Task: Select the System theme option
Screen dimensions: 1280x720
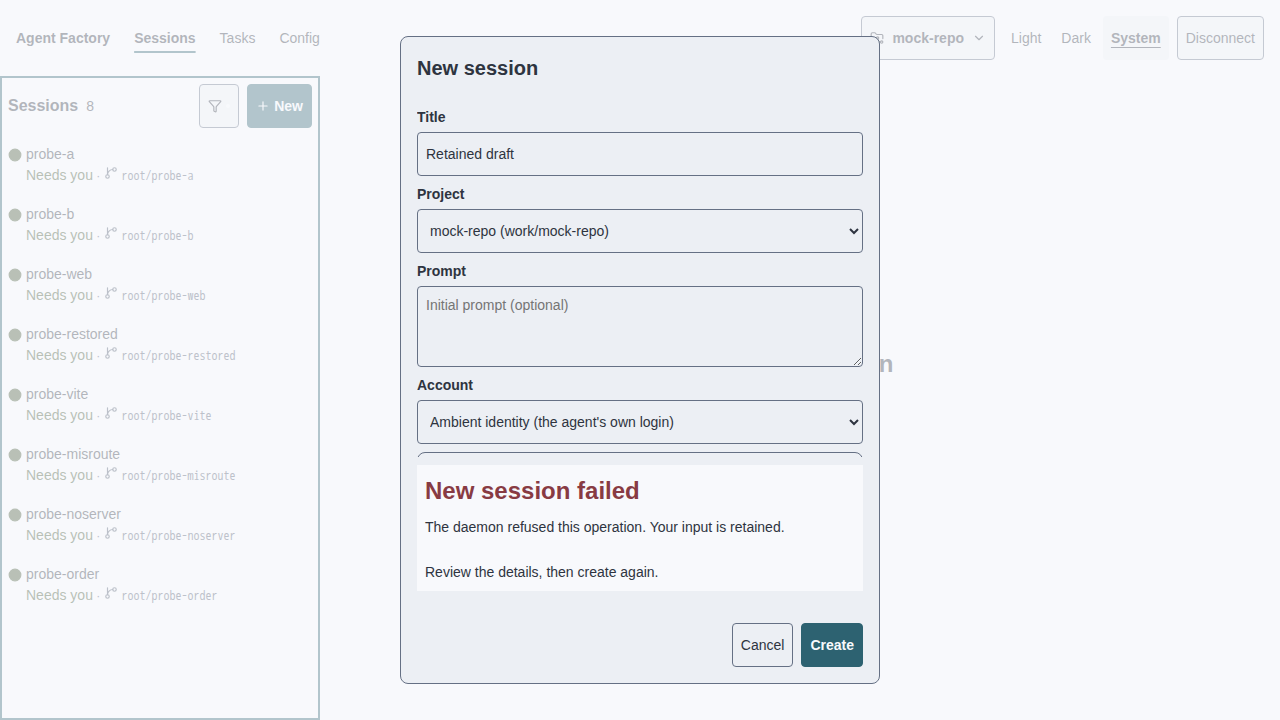Action: [1136, 38]
